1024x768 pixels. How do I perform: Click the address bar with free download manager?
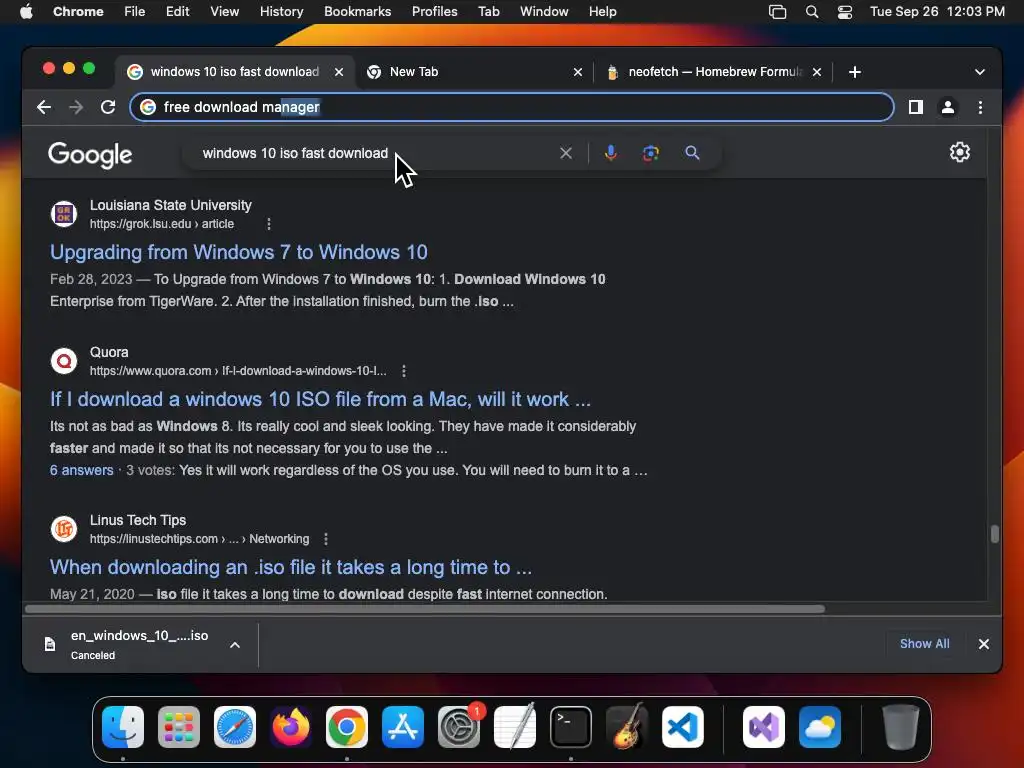coord(511,107)
